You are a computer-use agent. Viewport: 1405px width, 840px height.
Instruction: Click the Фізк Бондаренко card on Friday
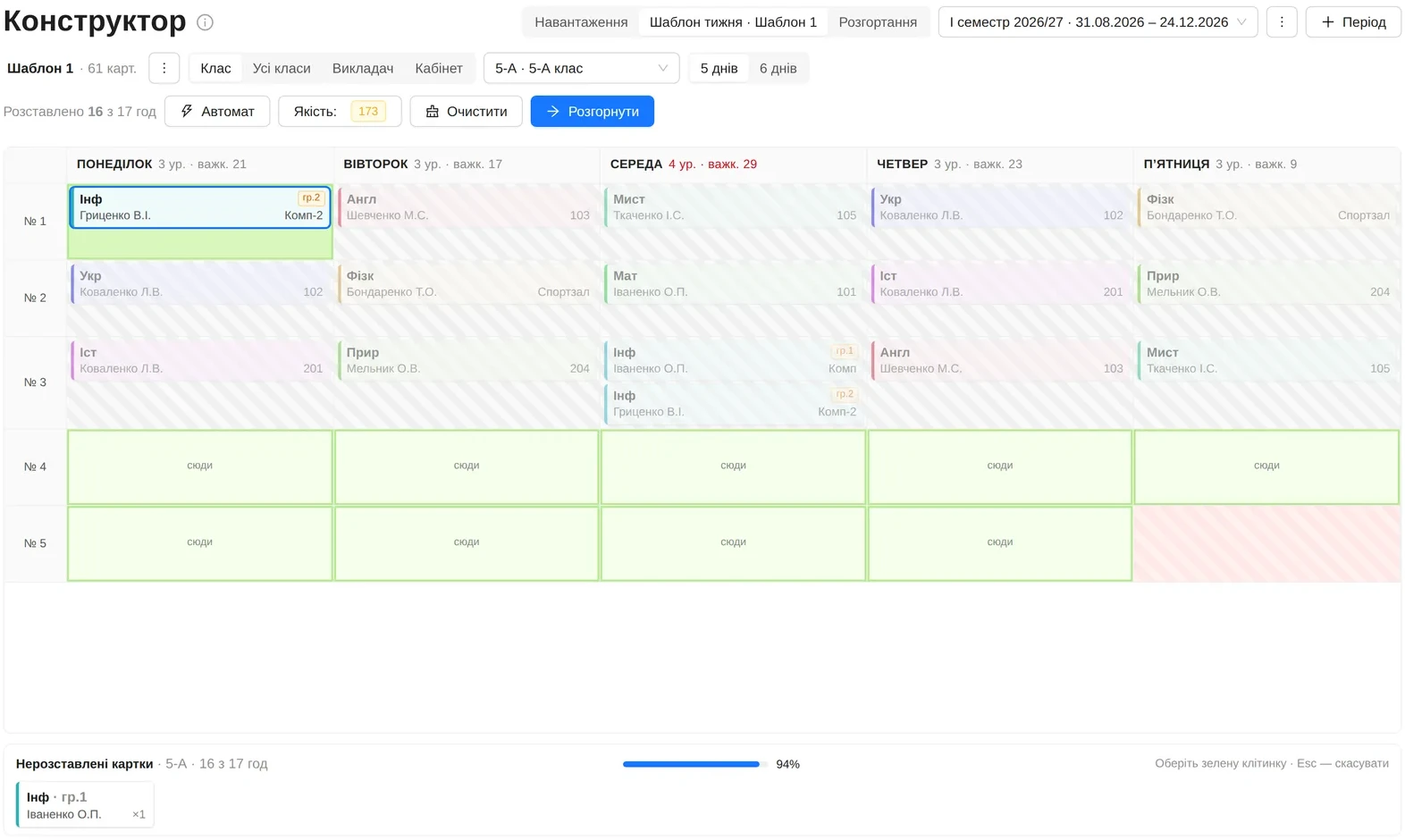click(x=1266, y=207)
